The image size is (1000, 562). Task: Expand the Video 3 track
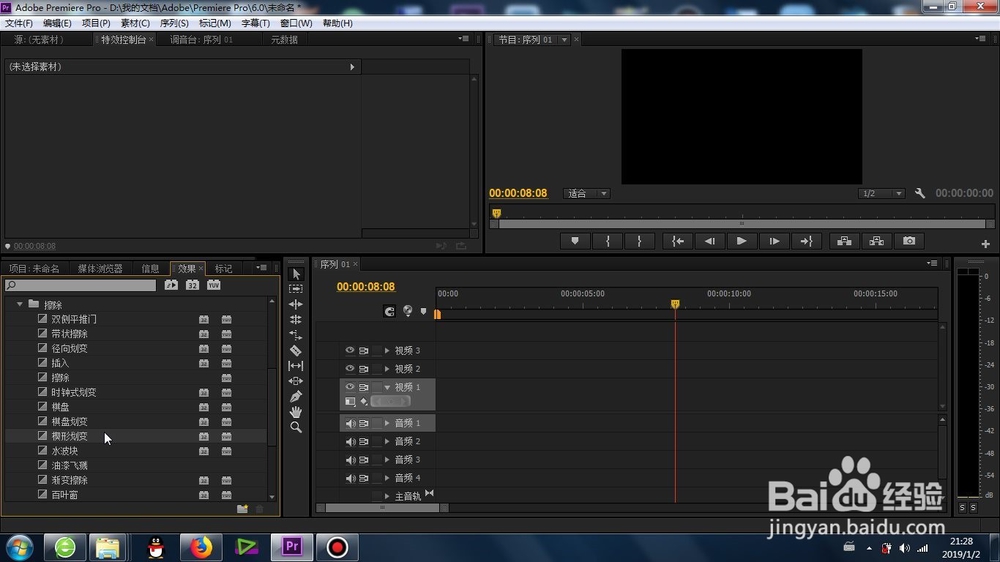coord(386,350)
